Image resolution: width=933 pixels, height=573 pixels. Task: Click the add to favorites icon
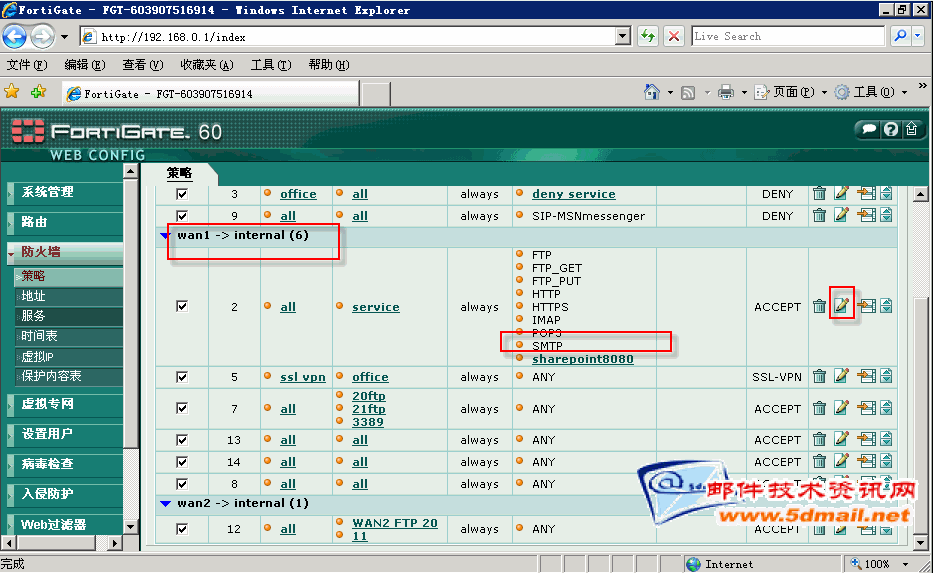click(x=39, y=92)
